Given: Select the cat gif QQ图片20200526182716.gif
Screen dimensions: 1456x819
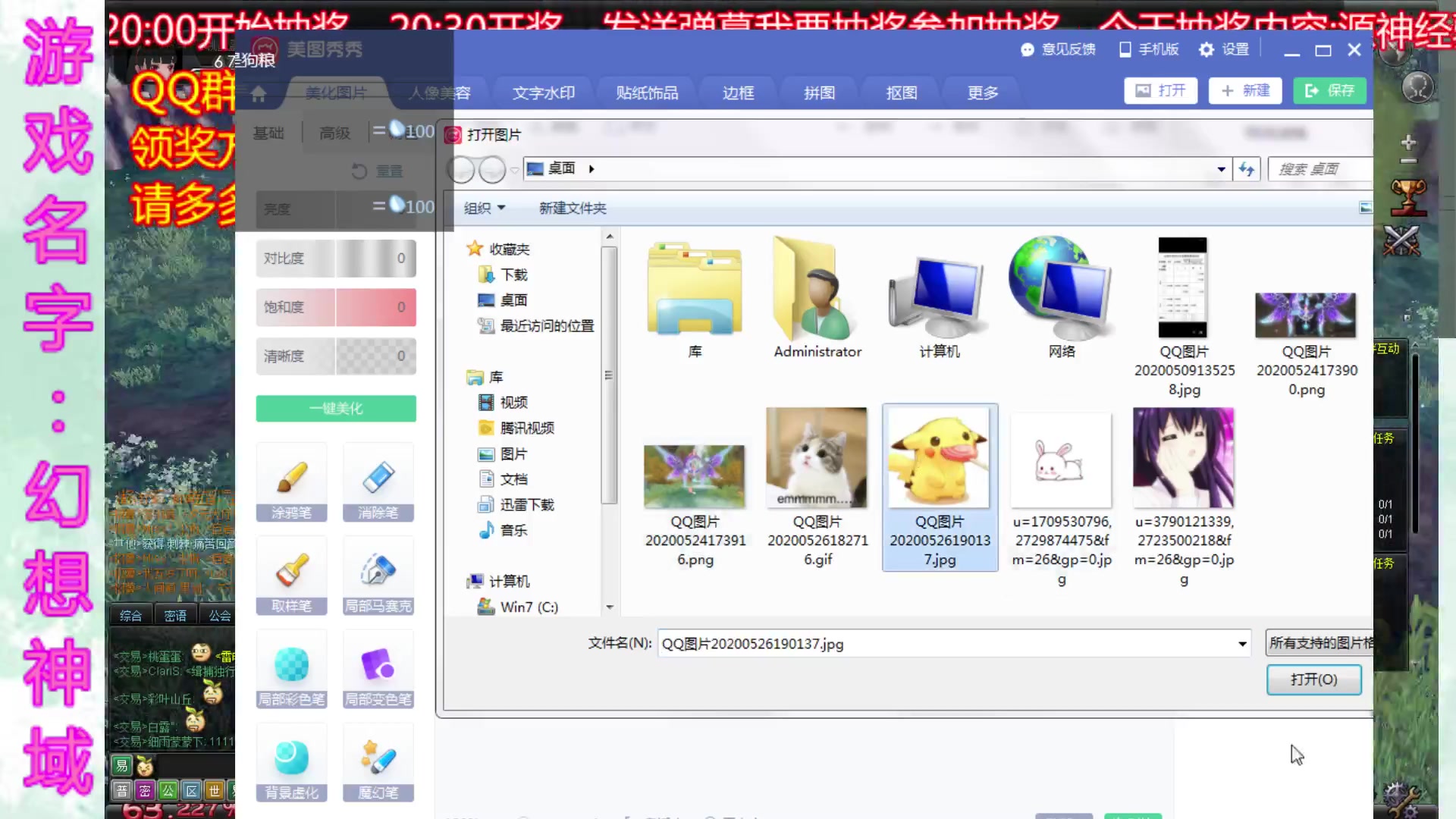Looking at the screenshot, I should 817,488.
